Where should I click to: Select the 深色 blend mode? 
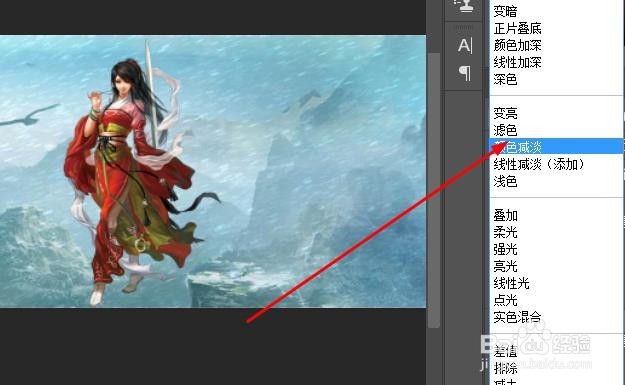(505, 79)
